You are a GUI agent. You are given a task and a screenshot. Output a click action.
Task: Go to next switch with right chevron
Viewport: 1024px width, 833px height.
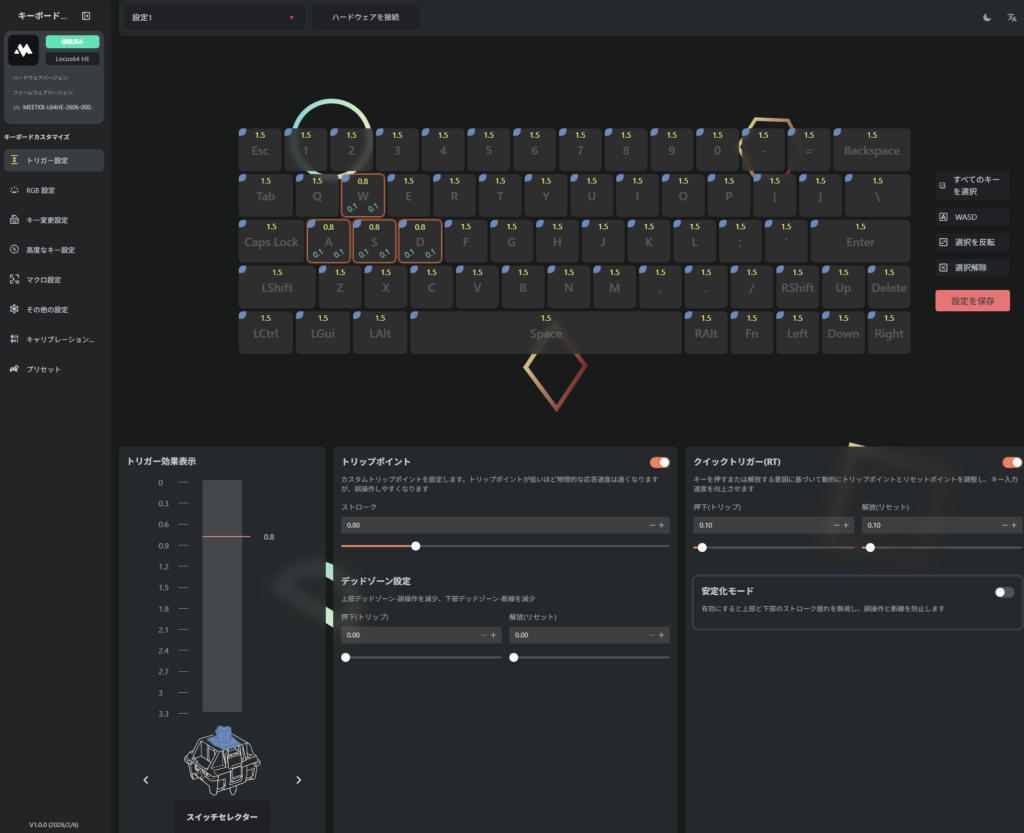pyautogui.click(x=298, y=780)
